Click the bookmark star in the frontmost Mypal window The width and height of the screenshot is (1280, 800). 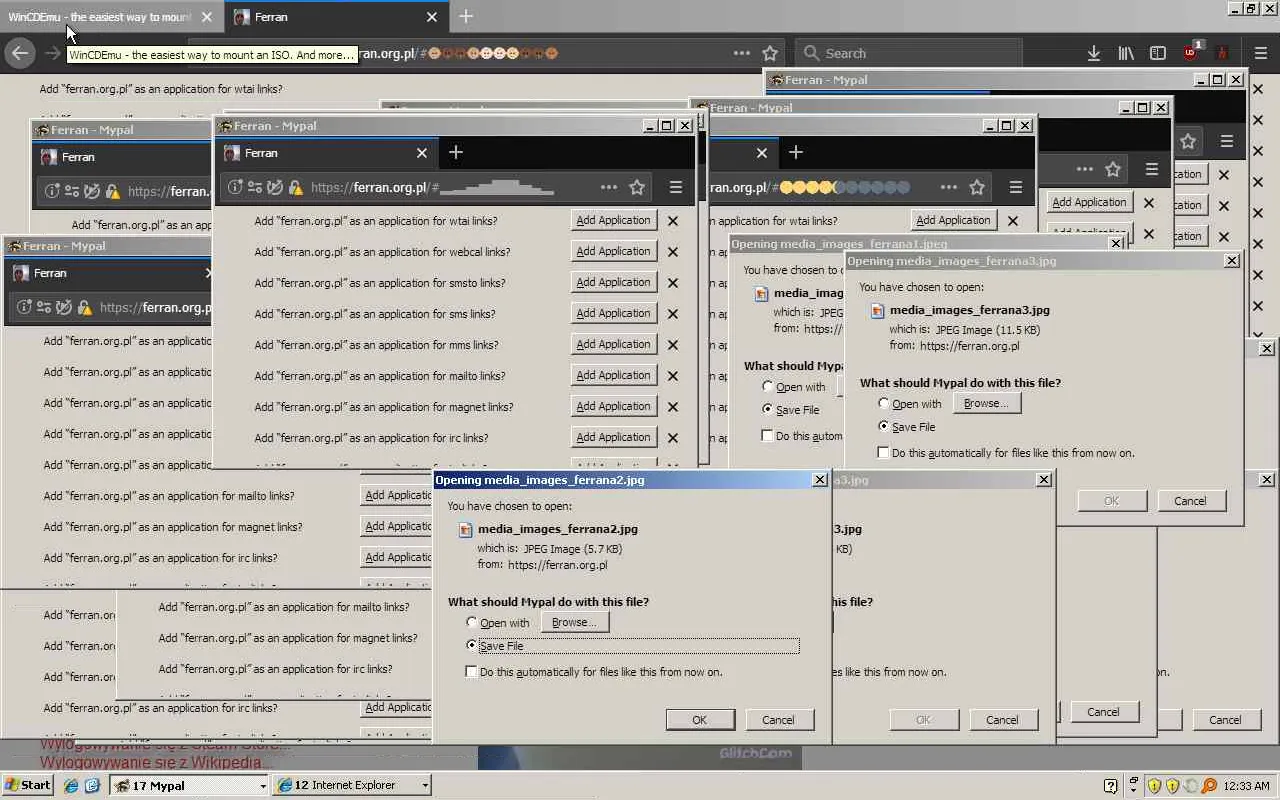point(637,187)
